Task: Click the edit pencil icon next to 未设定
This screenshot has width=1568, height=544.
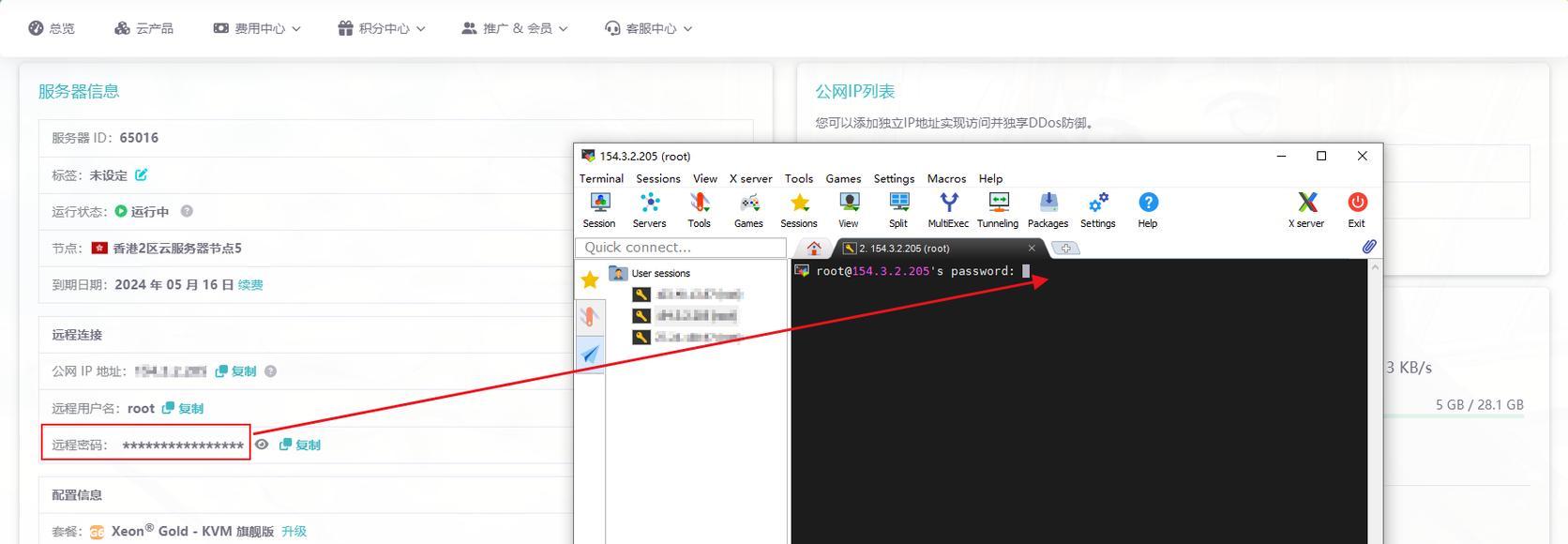Action: click(x=142, y=174)
